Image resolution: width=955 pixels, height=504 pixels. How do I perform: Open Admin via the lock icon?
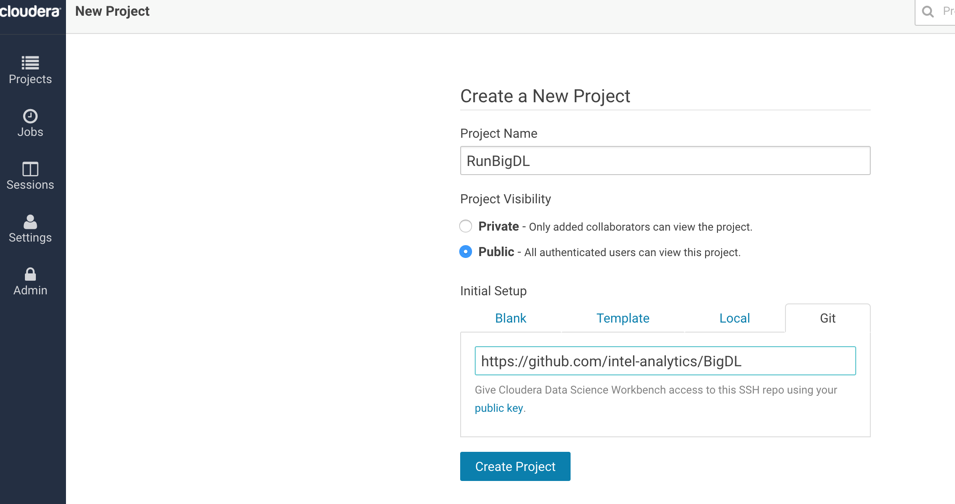30,275
